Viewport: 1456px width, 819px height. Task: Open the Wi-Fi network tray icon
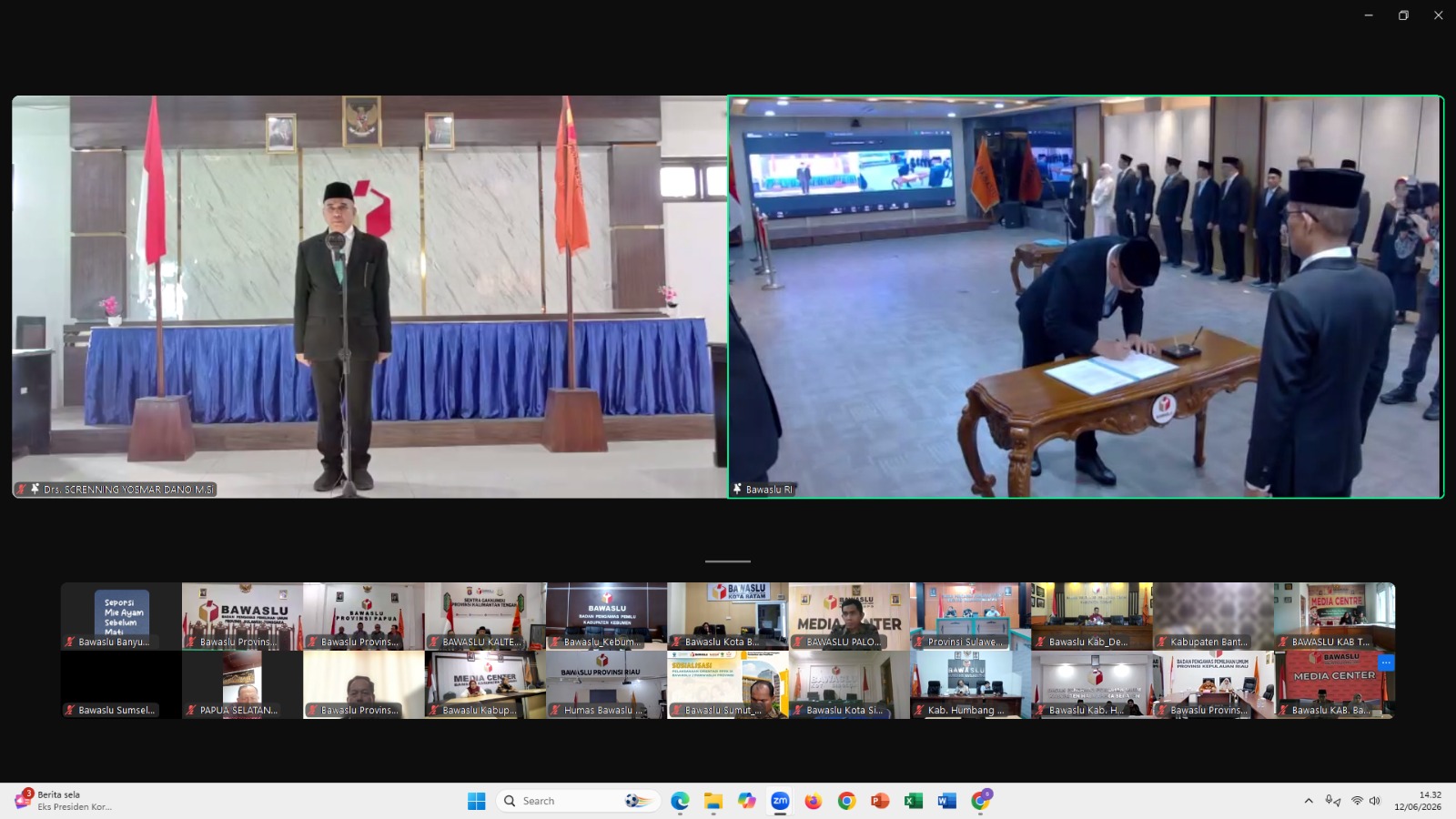pos(1357,801)
